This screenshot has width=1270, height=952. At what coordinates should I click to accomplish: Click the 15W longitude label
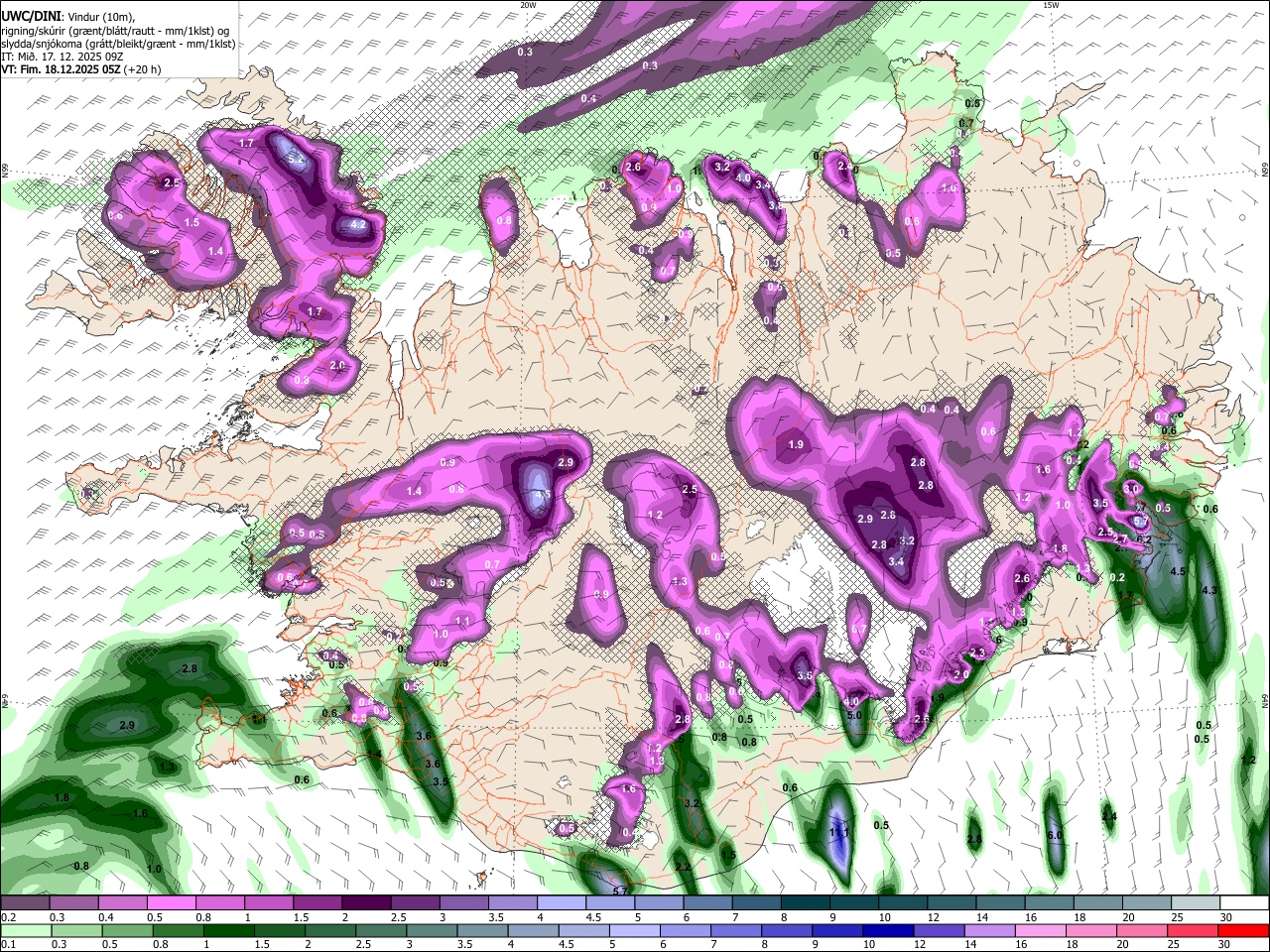(1051, 5)
